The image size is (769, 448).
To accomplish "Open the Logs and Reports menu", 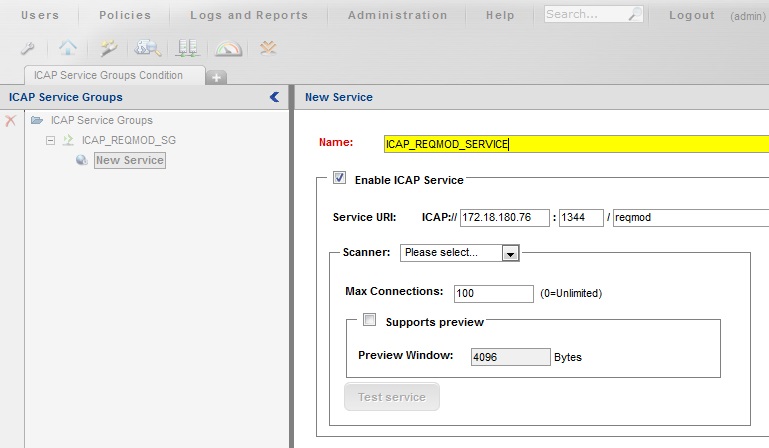I will pyautogui.click(x=249, y=15).
